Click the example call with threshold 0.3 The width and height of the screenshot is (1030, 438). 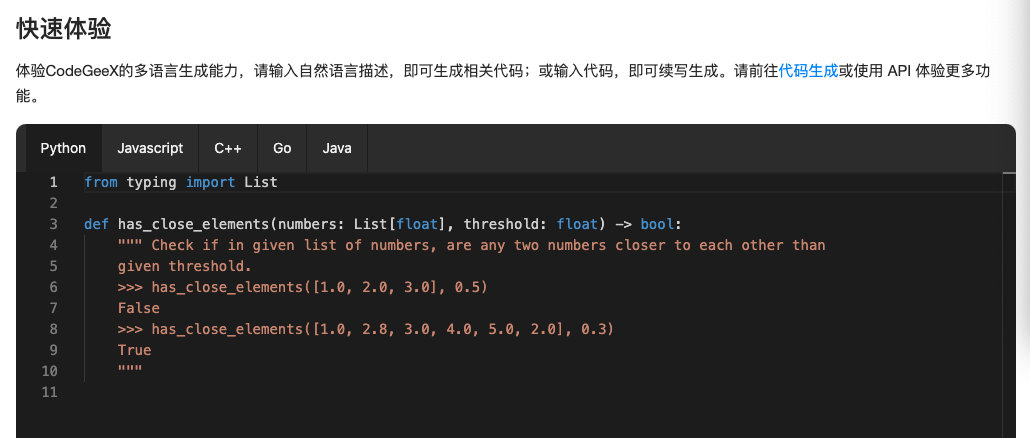(x=366, y=329)
